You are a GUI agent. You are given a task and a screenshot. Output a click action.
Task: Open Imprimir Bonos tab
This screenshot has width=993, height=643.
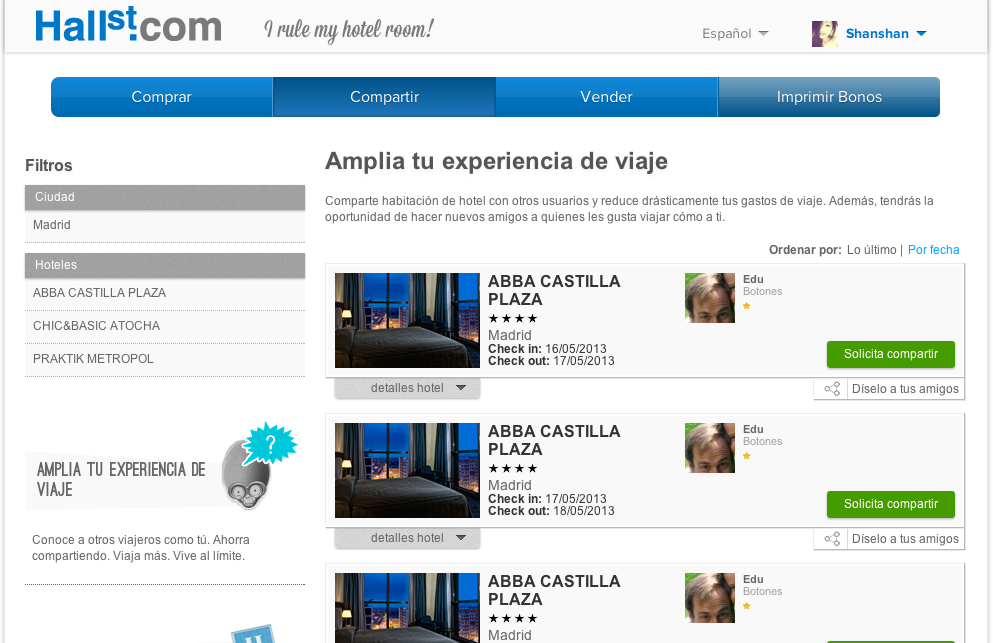pyautogui.click(x=829, y=97)
